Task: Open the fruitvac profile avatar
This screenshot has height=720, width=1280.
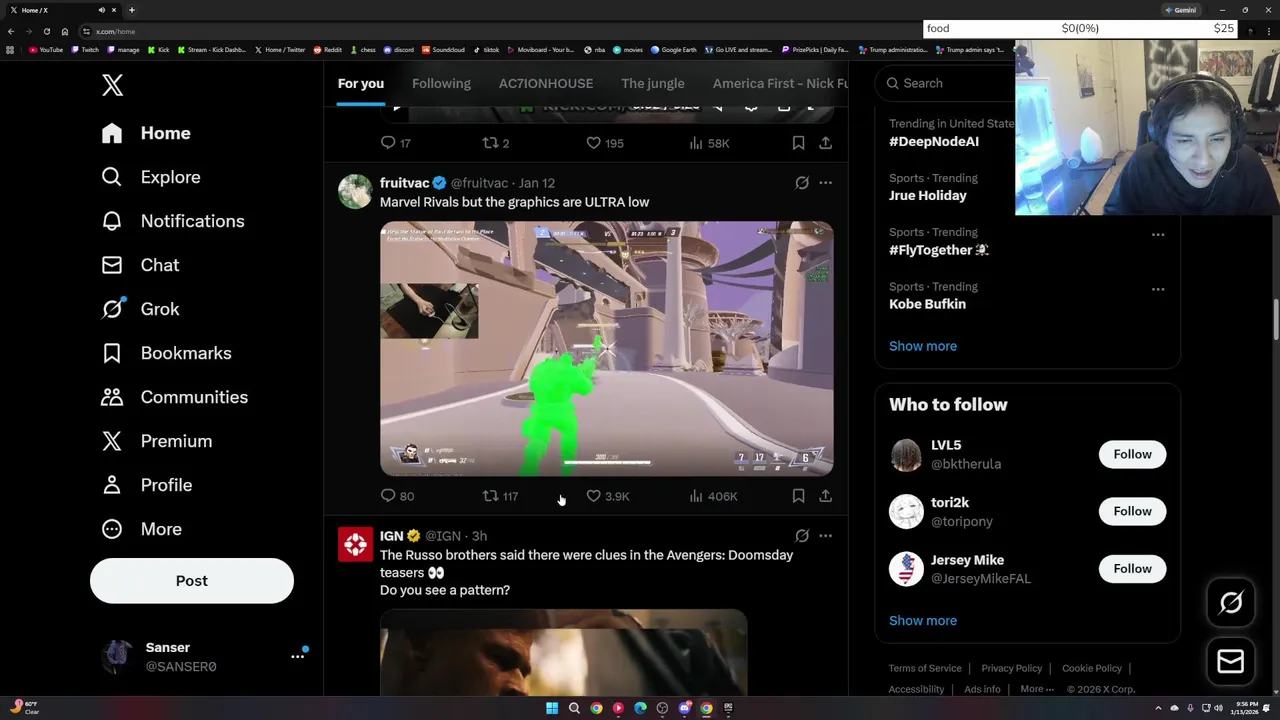Action: tap(355, 191)
